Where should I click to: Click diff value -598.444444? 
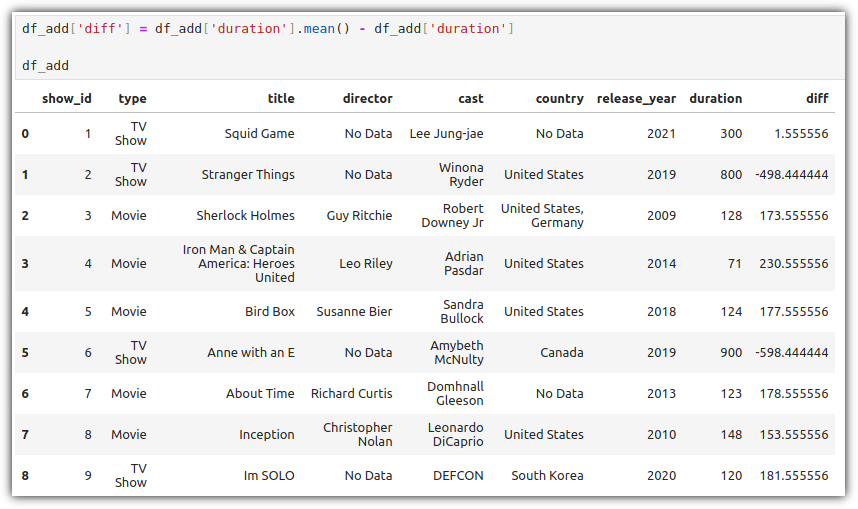(x=792, y=352)
